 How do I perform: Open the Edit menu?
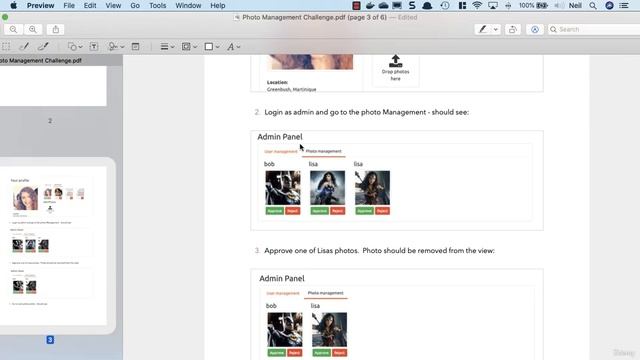tap(90, 5)
